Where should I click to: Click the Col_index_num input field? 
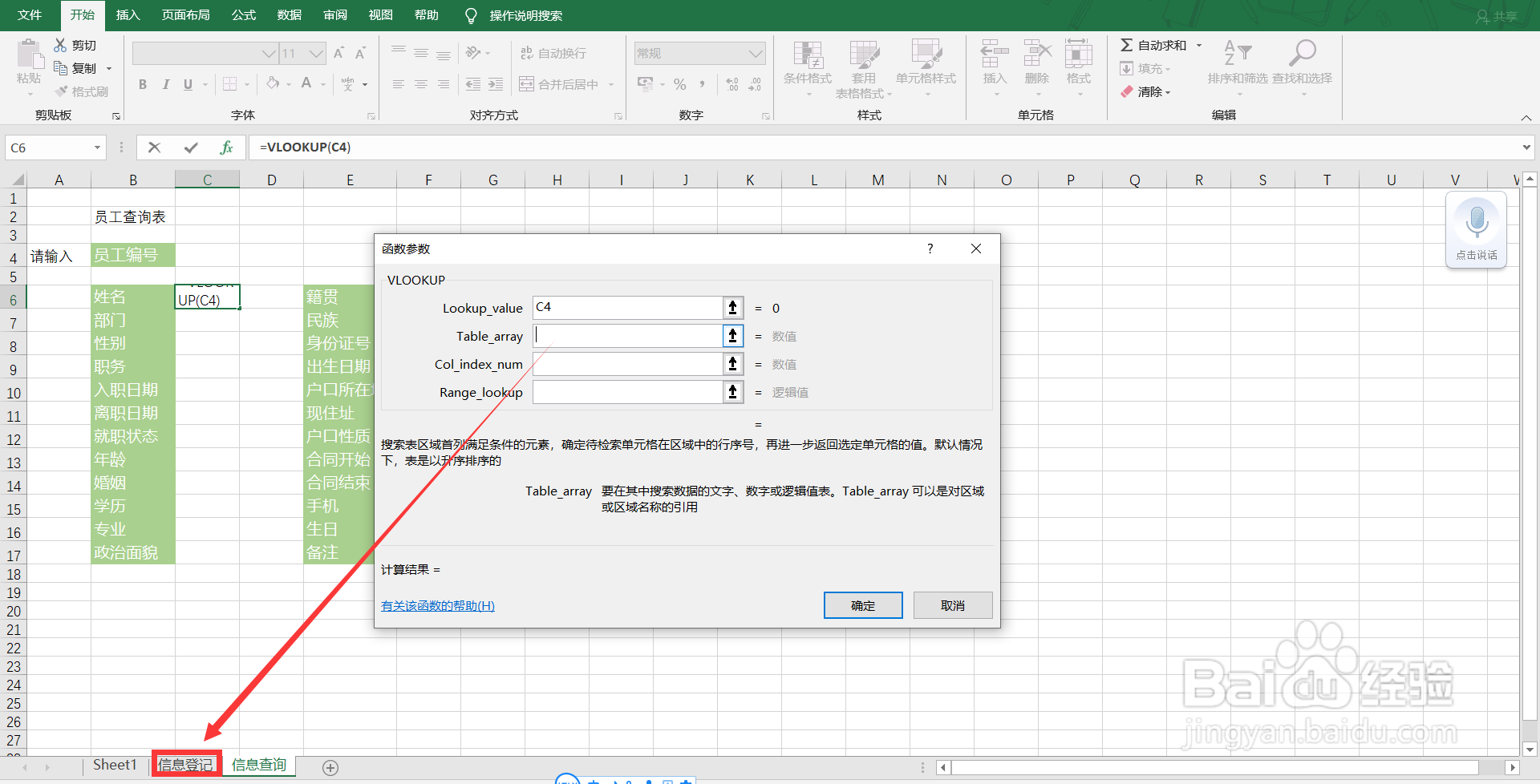click(x=627, y=364)
